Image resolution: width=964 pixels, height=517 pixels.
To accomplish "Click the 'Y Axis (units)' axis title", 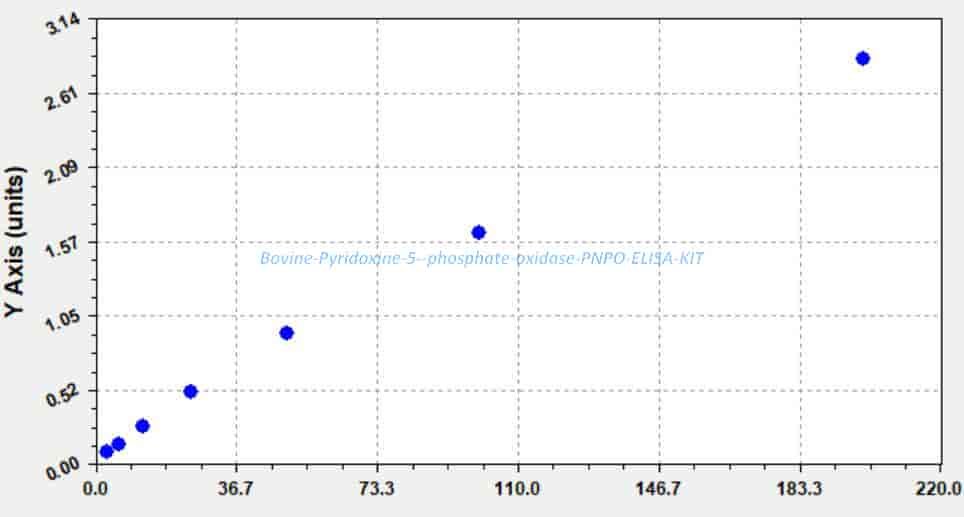I will tap(14, 242).
